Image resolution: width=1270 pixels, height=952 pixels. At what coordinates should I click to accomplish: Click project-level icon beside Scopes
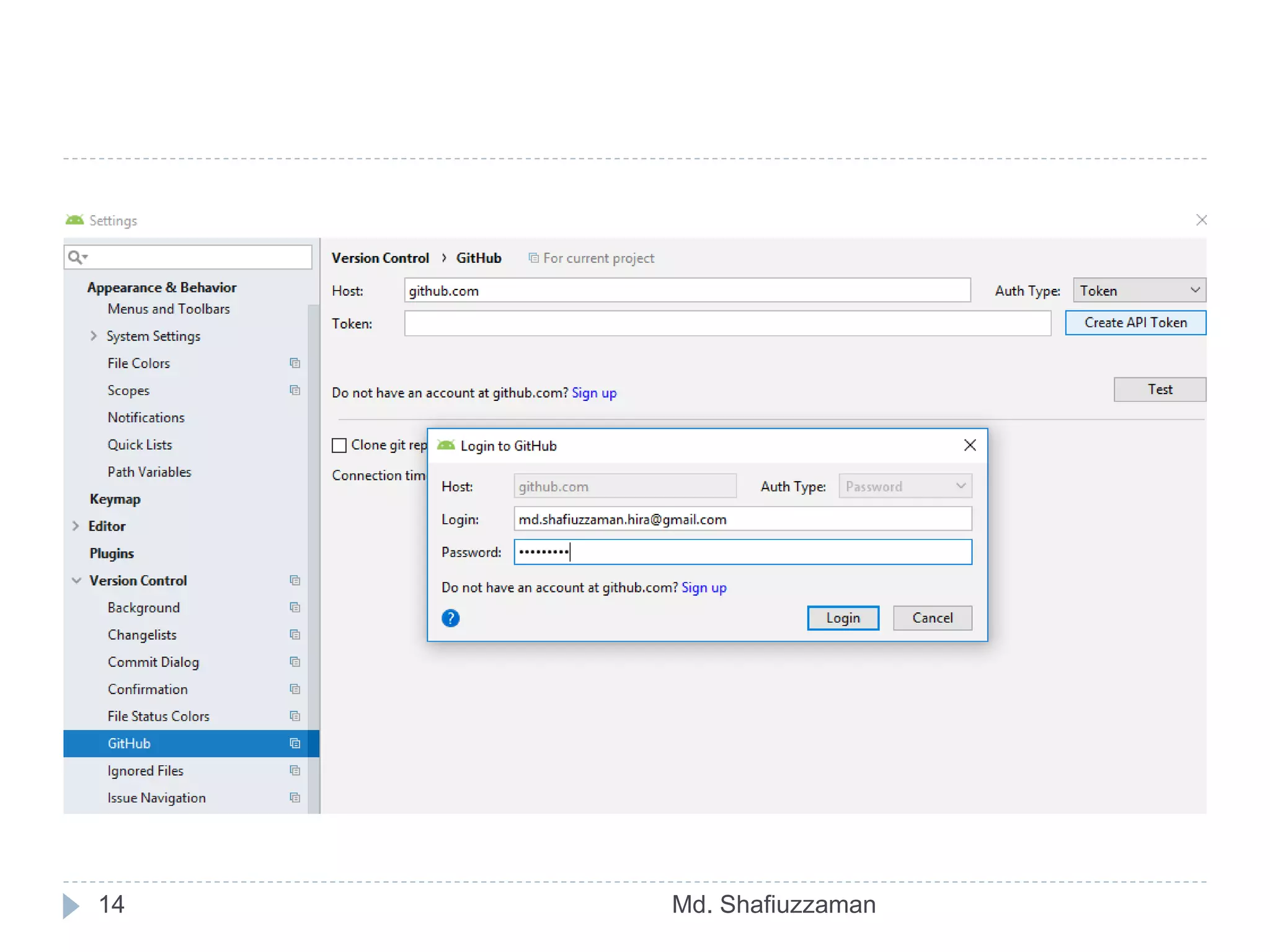tap(295, 390)
